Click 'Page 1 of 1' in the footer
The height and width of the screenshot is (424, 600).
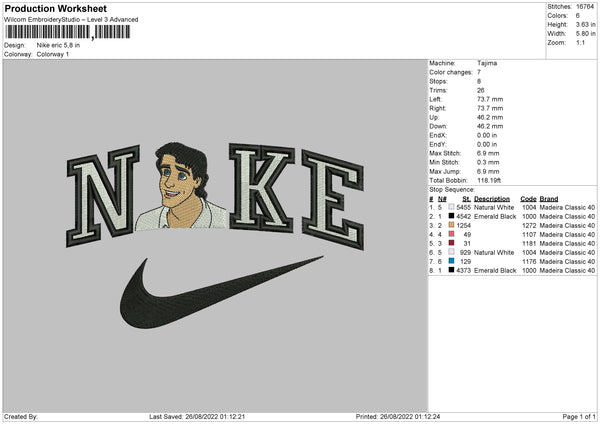pyautogui.click(x=579, y=416)
